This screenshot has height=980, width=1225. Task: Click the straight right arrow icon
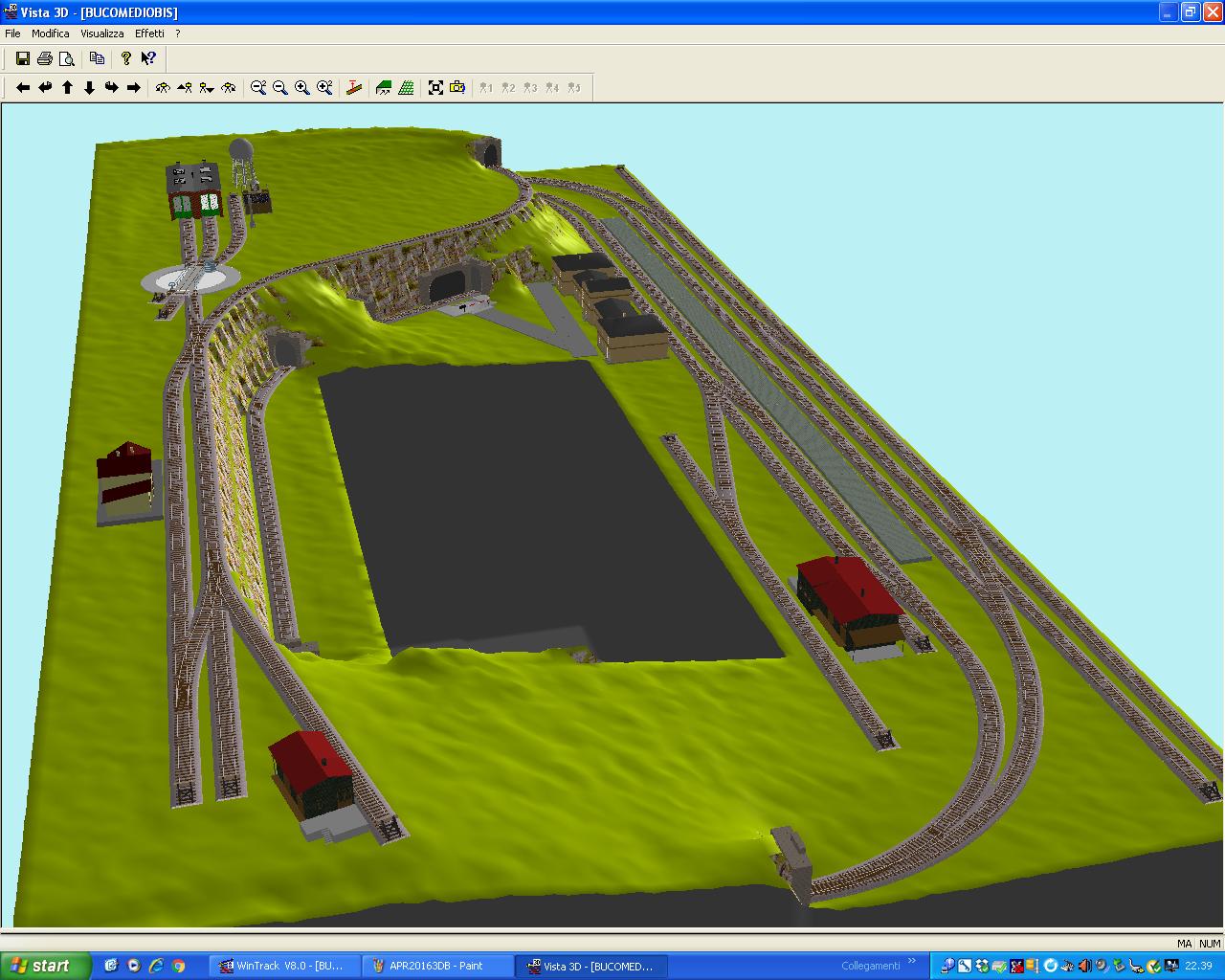click(134, 87)
